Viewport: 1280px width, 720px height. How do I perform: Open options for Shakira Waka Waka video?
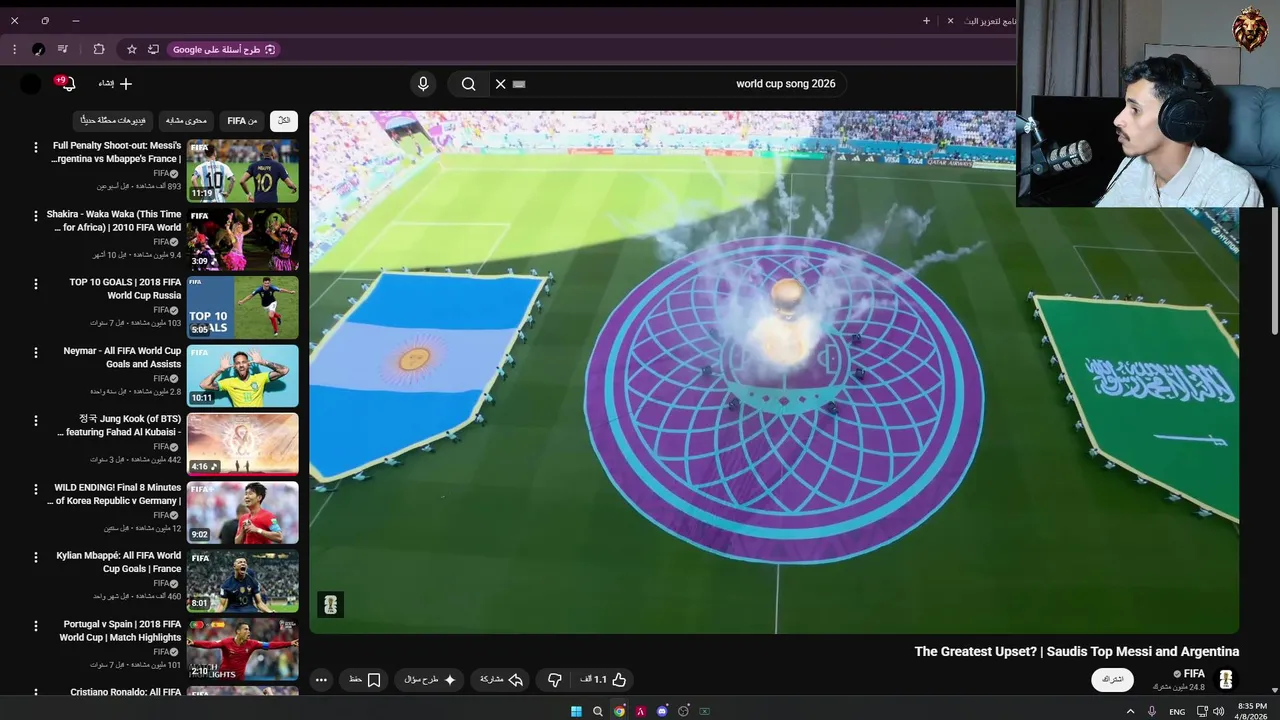(x=36, y=216)
